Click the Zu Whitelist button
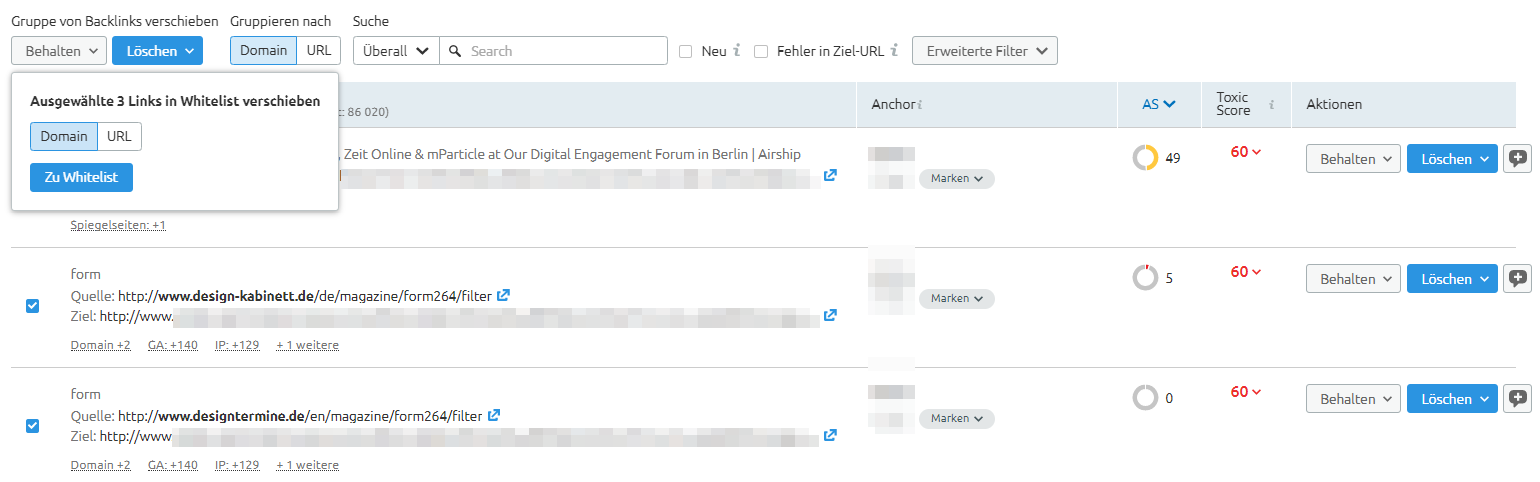The image size is (1540, 482). pos(81,177)
